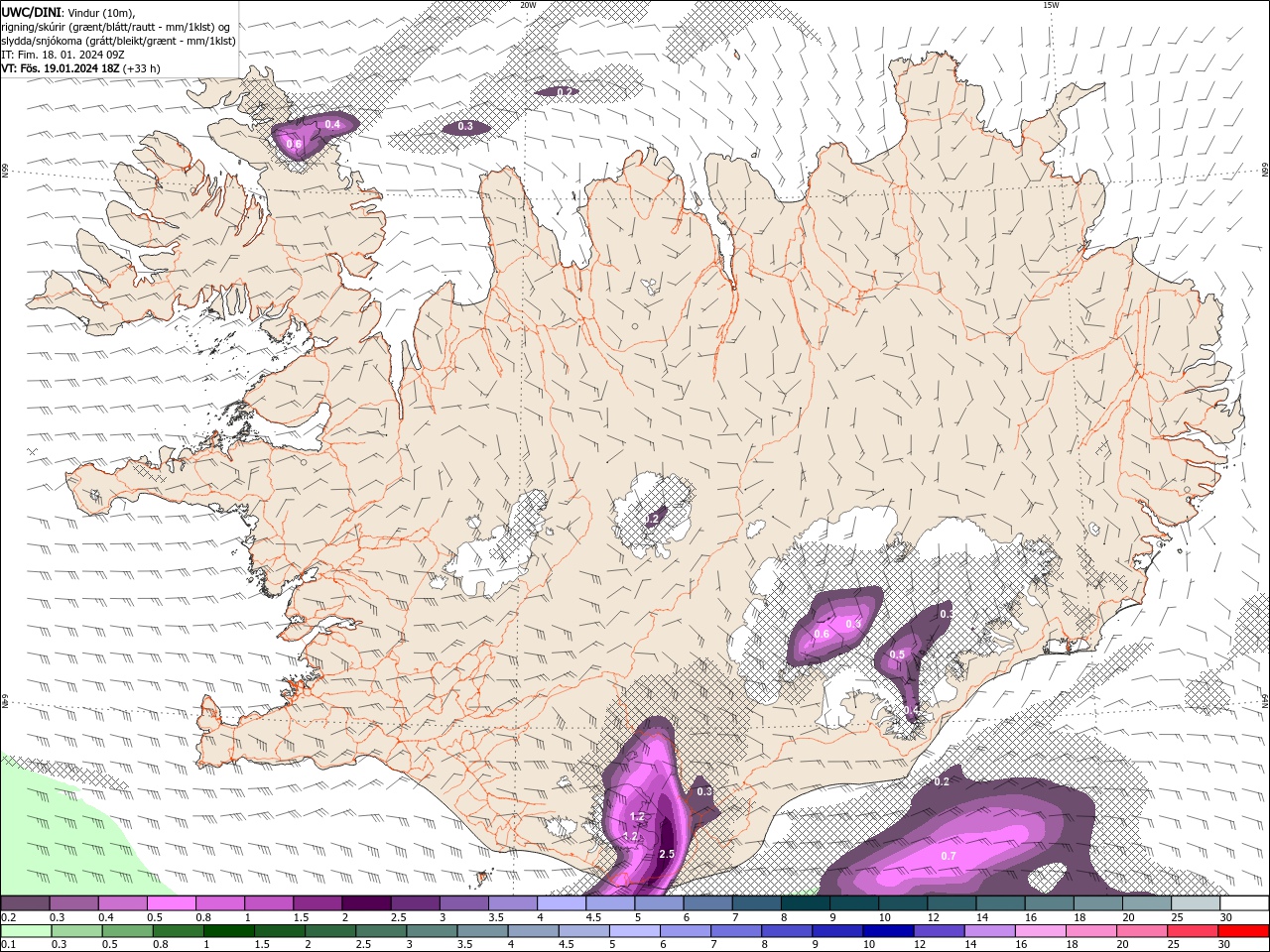
Task: Select rain legend swatch between 10 and 12
Action: (x=887, y=931)
